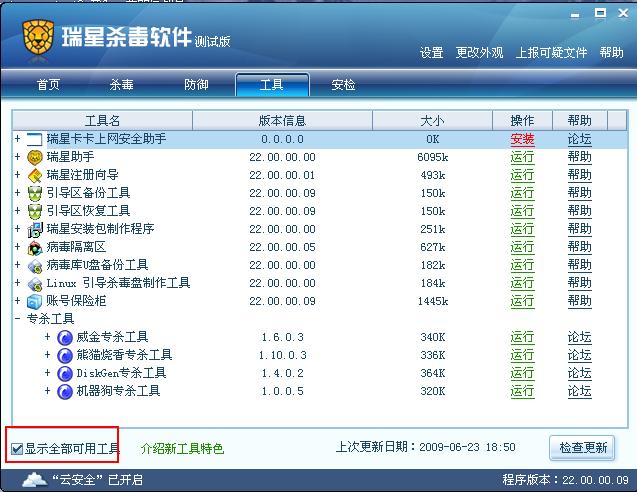Click 安装 for 瑞星卡卡上网安全助手
Screen dimensions: 637x492
tap(522, 139)
